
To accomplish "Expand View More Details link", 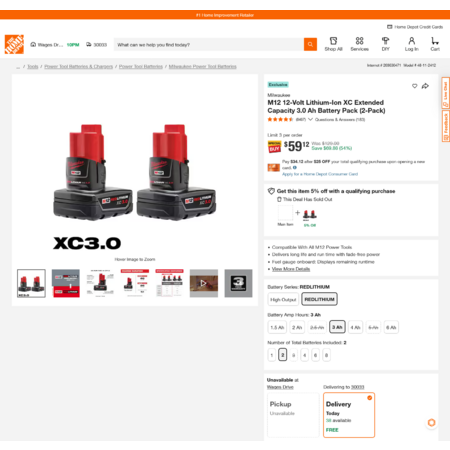I will click(x=291, y=269).
